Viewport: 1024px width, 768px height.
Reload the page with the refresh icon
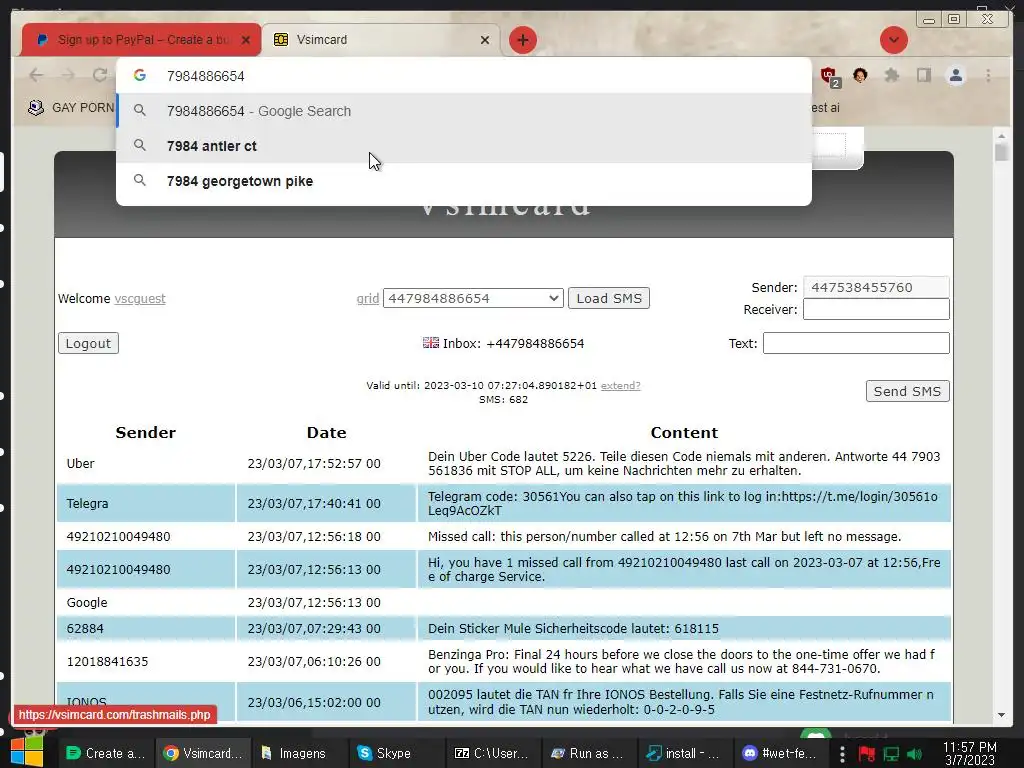click(100, 75)
